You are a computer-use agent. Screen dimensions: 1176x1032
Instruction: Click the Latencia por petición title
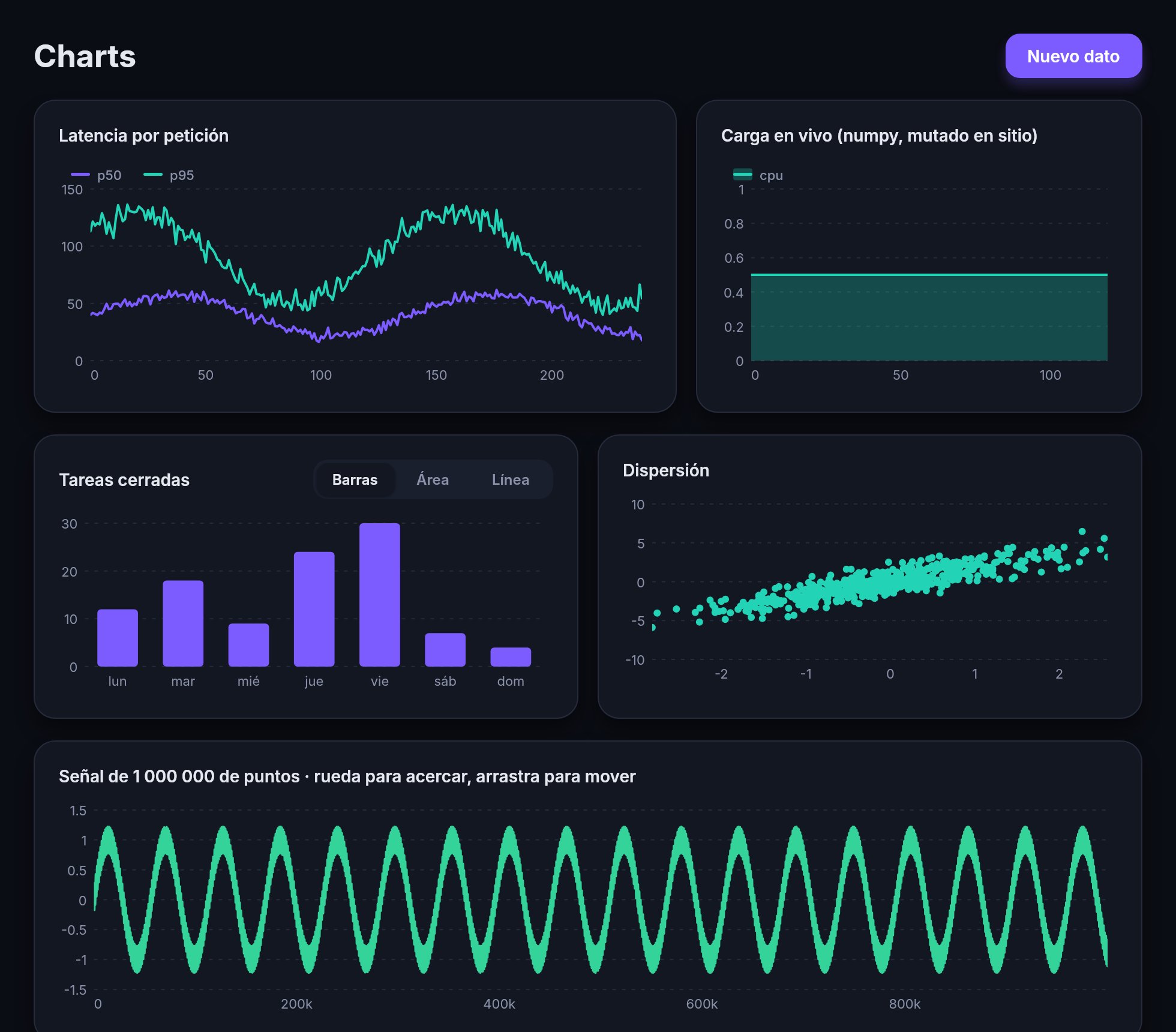coord(143,136)
